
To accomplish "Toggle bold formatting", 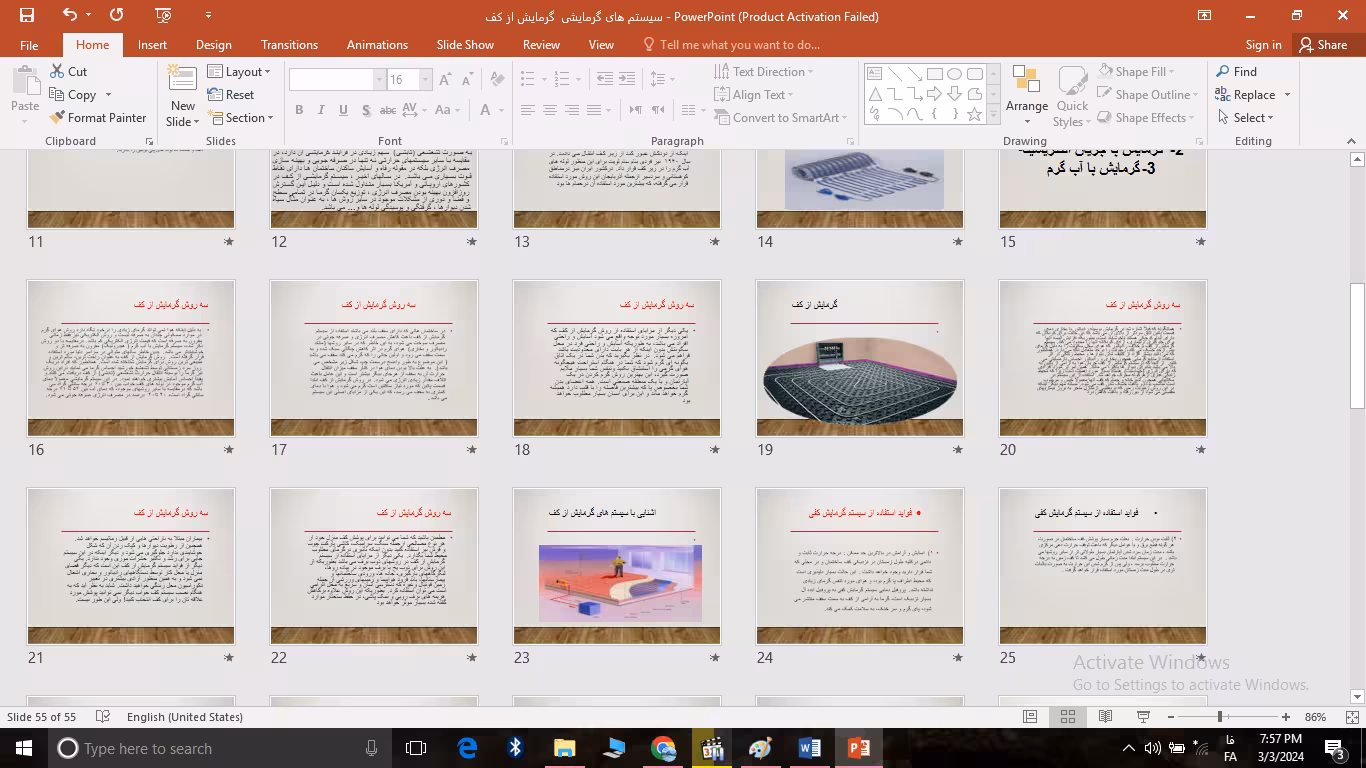I will click(x=299, y=110).
